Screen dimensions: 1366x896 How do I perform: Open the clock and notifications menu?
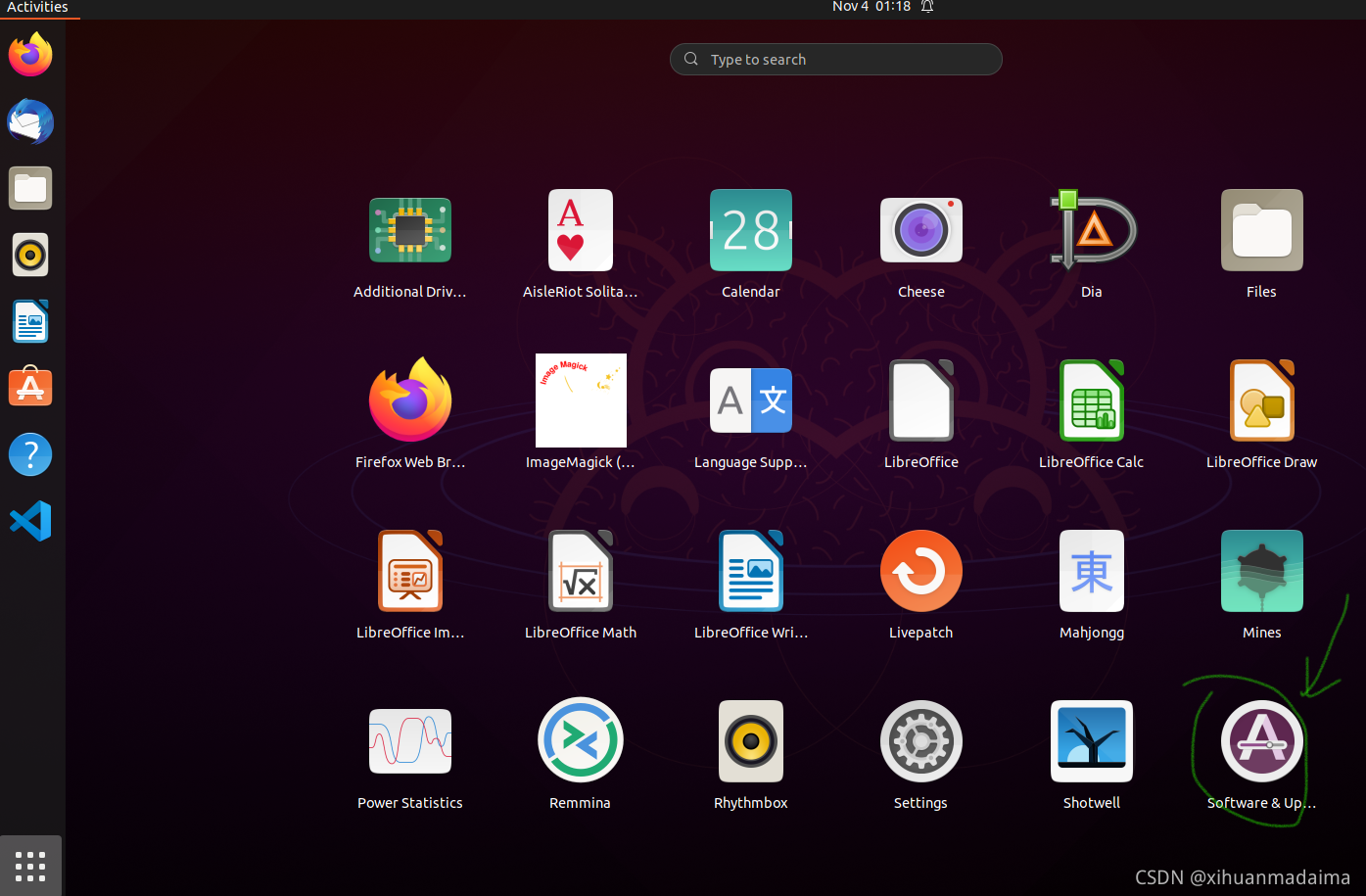pyautogui.click(x=882, y=7)
